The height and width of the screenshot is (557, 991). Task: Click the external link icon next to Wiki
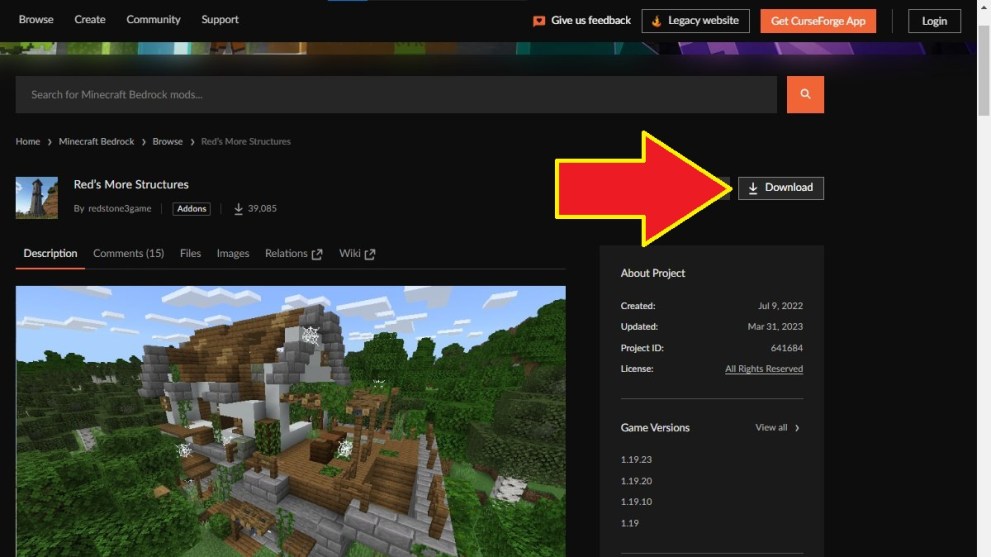(370, 254)
